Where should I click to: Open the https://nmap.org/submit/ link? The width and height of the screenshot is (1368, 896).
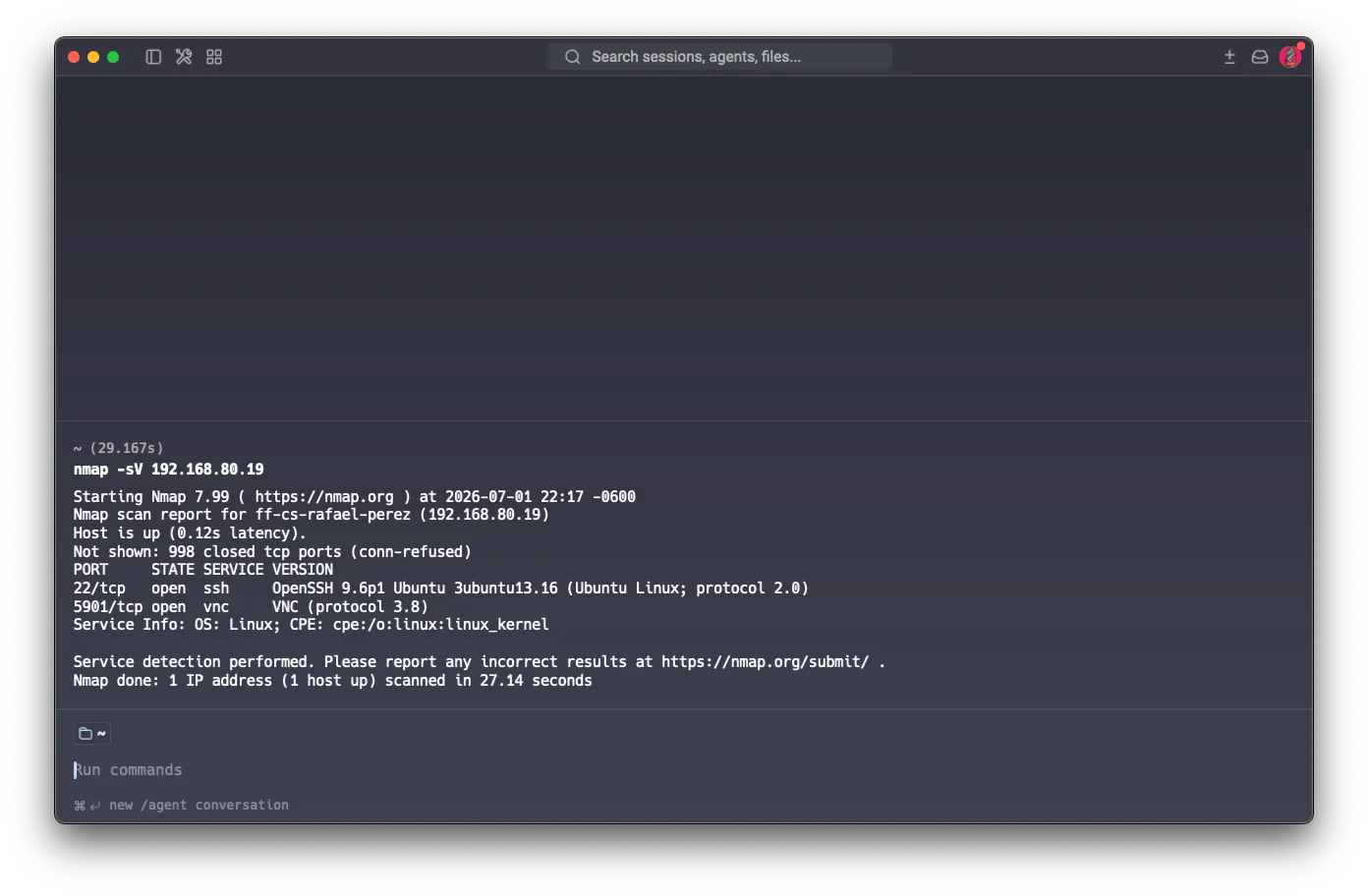coord(765,662)
